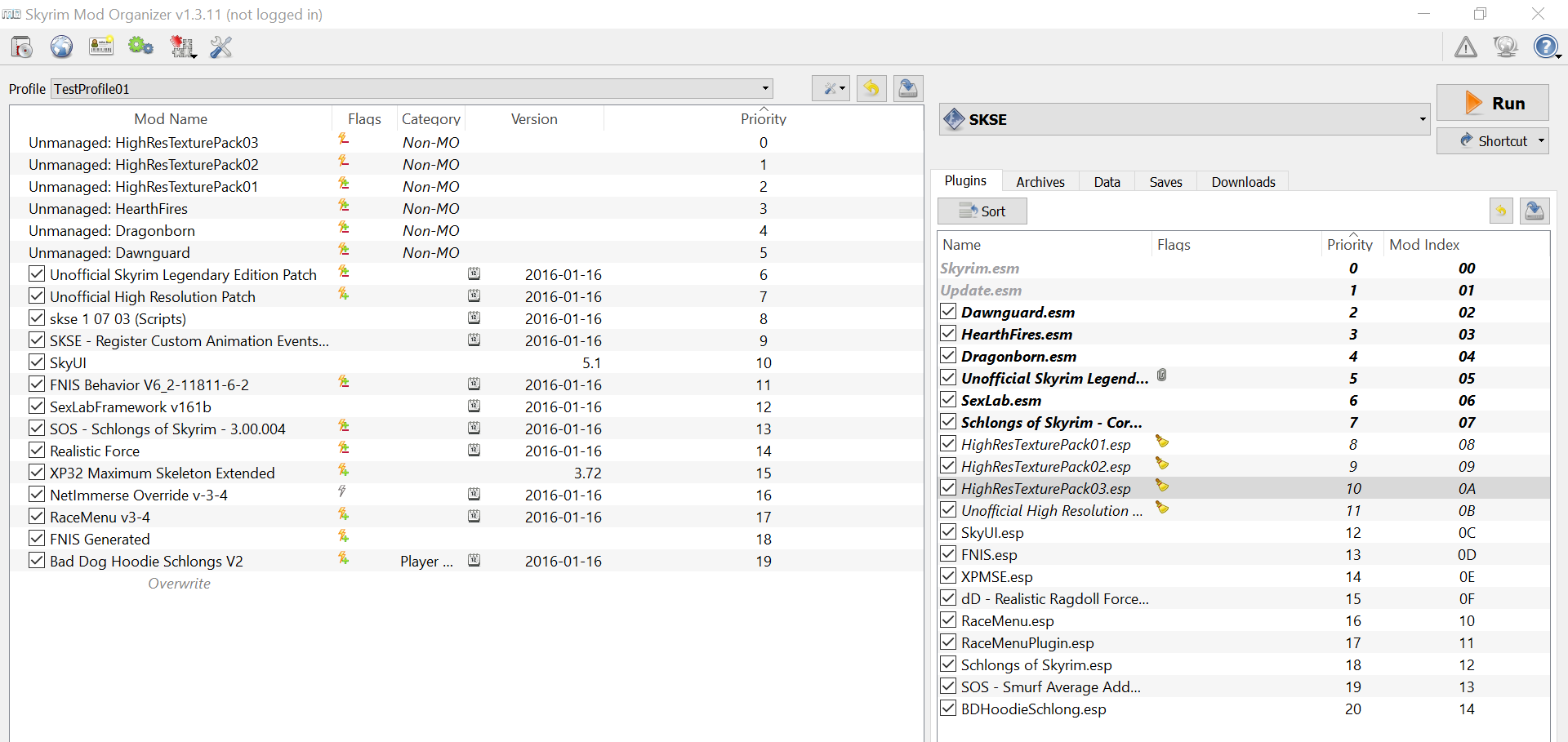Select the FNIS.esp plugin name

[989, 555]
